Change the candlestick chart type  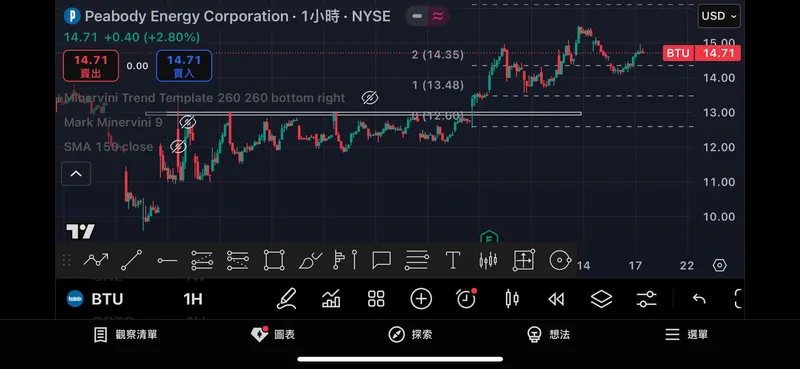point(512,299)
